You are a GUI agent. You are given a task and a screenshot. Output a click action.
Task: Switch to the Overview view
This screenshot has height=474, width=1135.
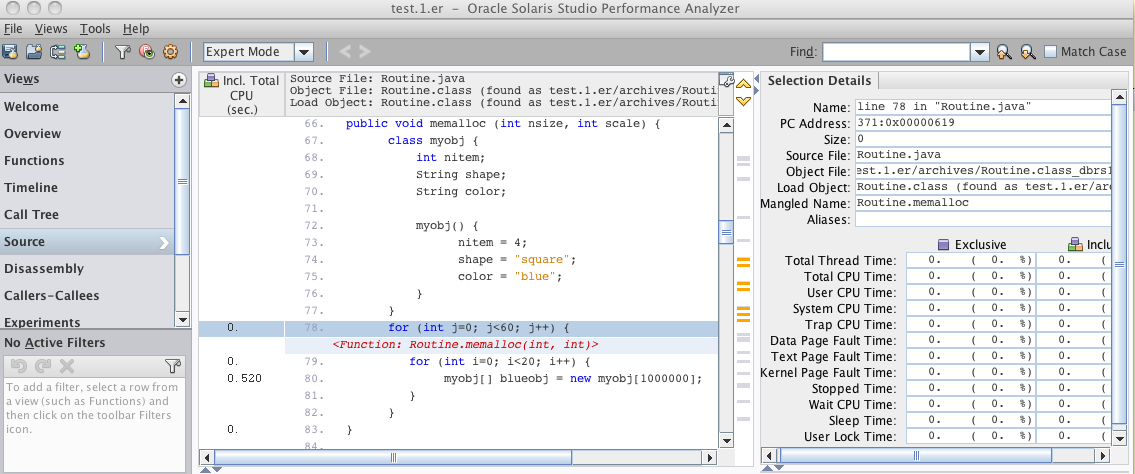click(x=87, y=133)
